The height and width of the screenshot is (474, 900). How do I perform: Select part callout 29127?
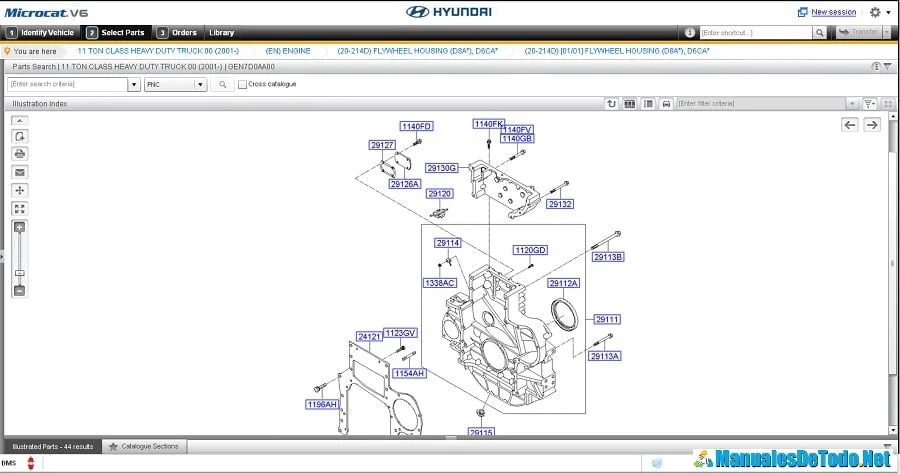(x=382, y=145)
